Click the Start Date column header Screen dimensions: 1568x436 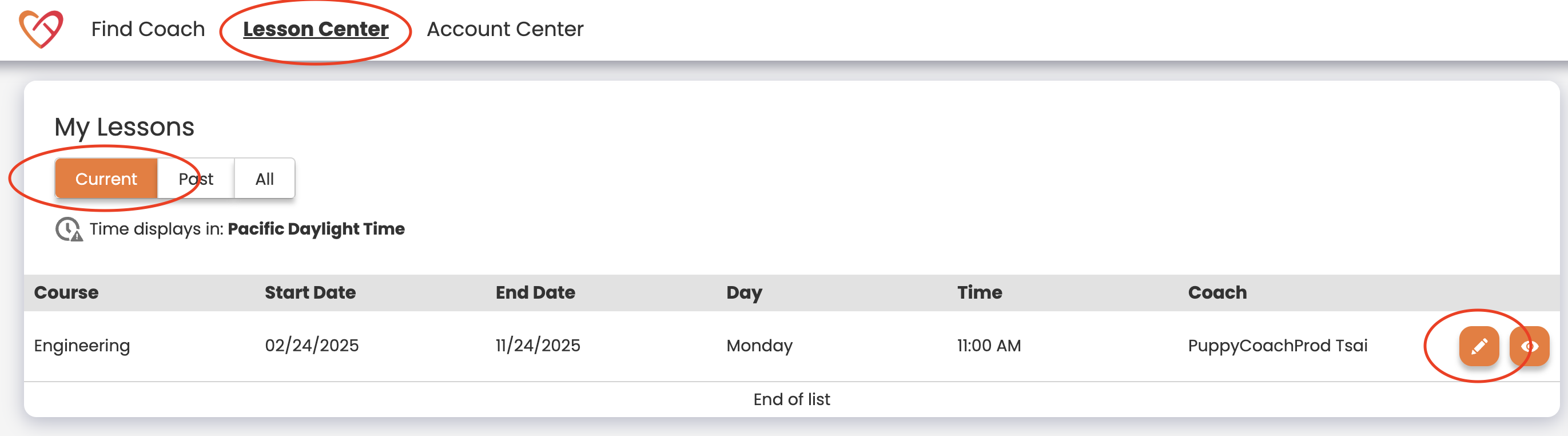pyautogui.click(x=310, y=292)
